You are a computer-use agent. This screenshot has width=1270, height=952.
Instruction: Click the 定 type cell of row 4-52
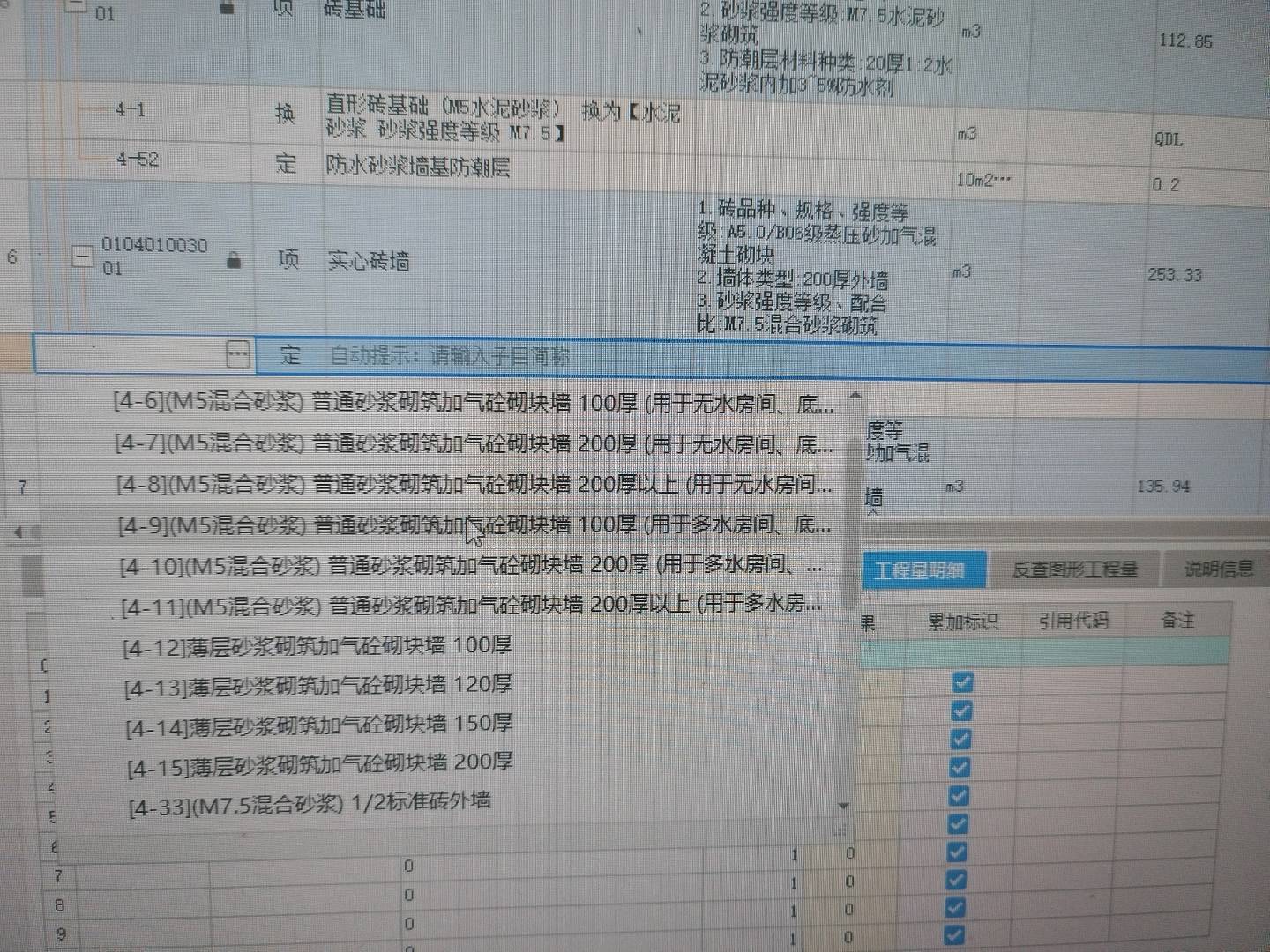tap(286, 163)
